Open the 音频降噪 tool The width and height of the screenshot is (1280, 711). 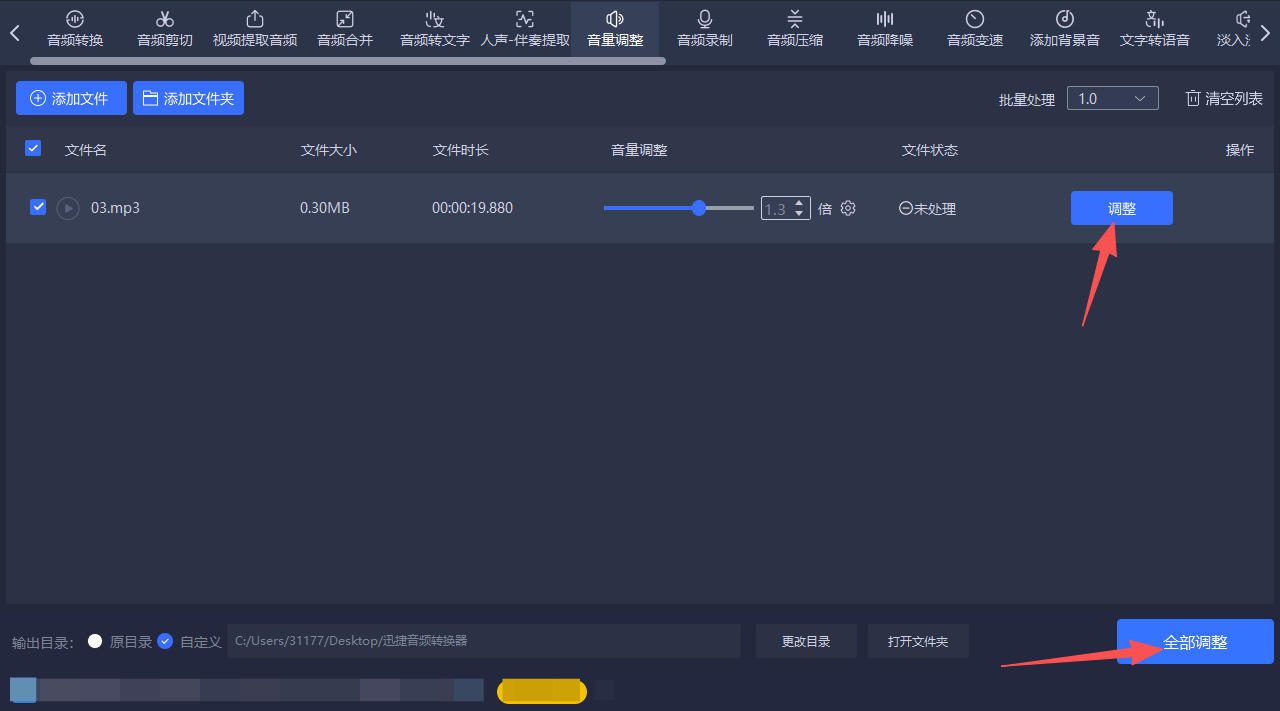point(884,28)
